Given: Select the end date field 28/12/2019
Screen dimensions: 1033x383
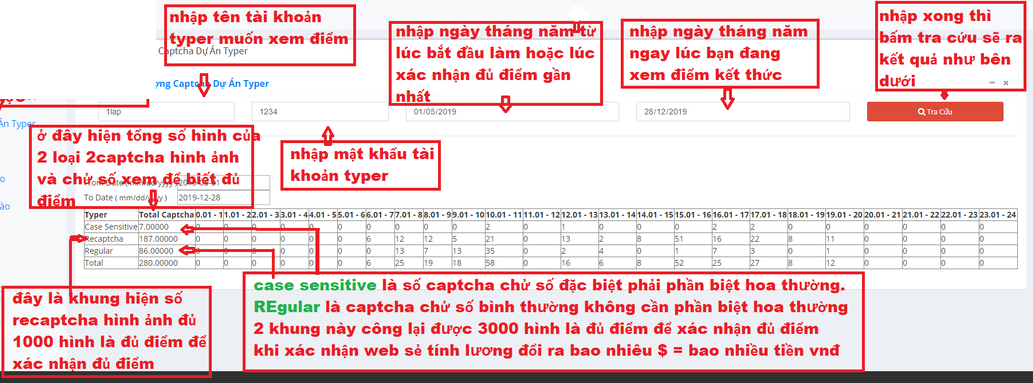Looking at the screenshot, I should 743,112.
